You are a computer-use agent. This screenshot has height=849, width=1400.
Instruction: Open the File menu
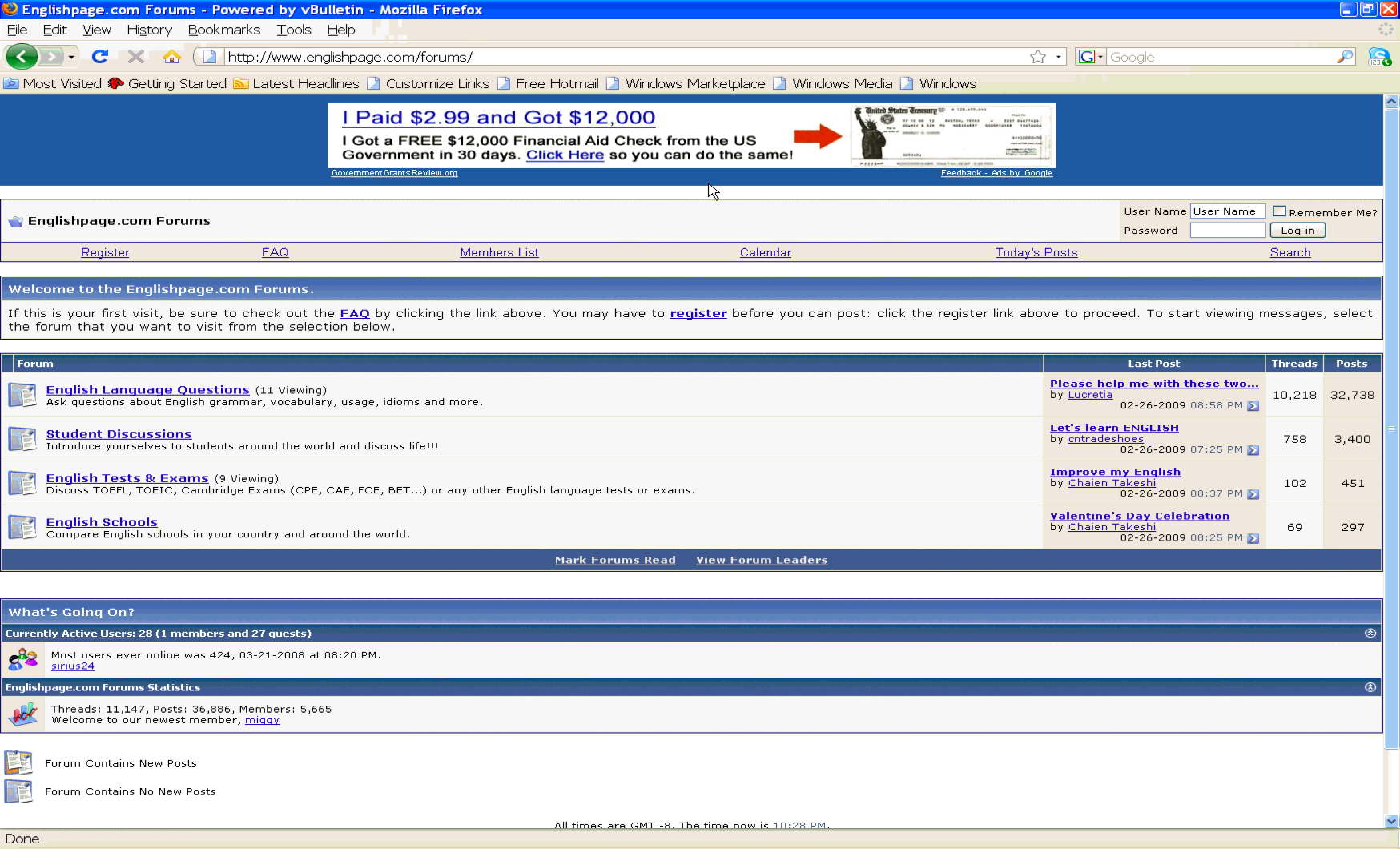[17, 30]
